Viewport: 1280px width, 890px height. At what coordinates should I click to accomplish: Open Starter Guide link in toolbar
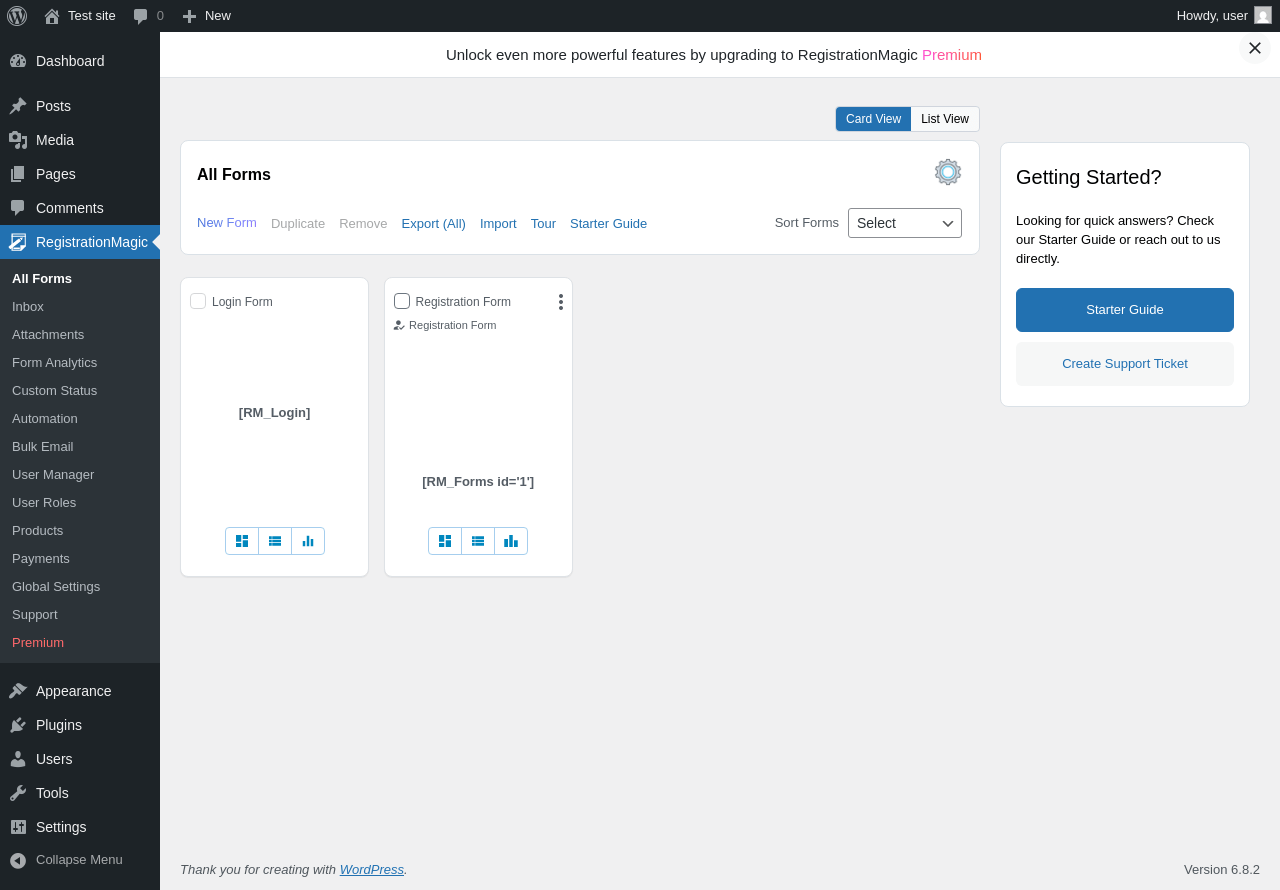(x=608, y=223)
